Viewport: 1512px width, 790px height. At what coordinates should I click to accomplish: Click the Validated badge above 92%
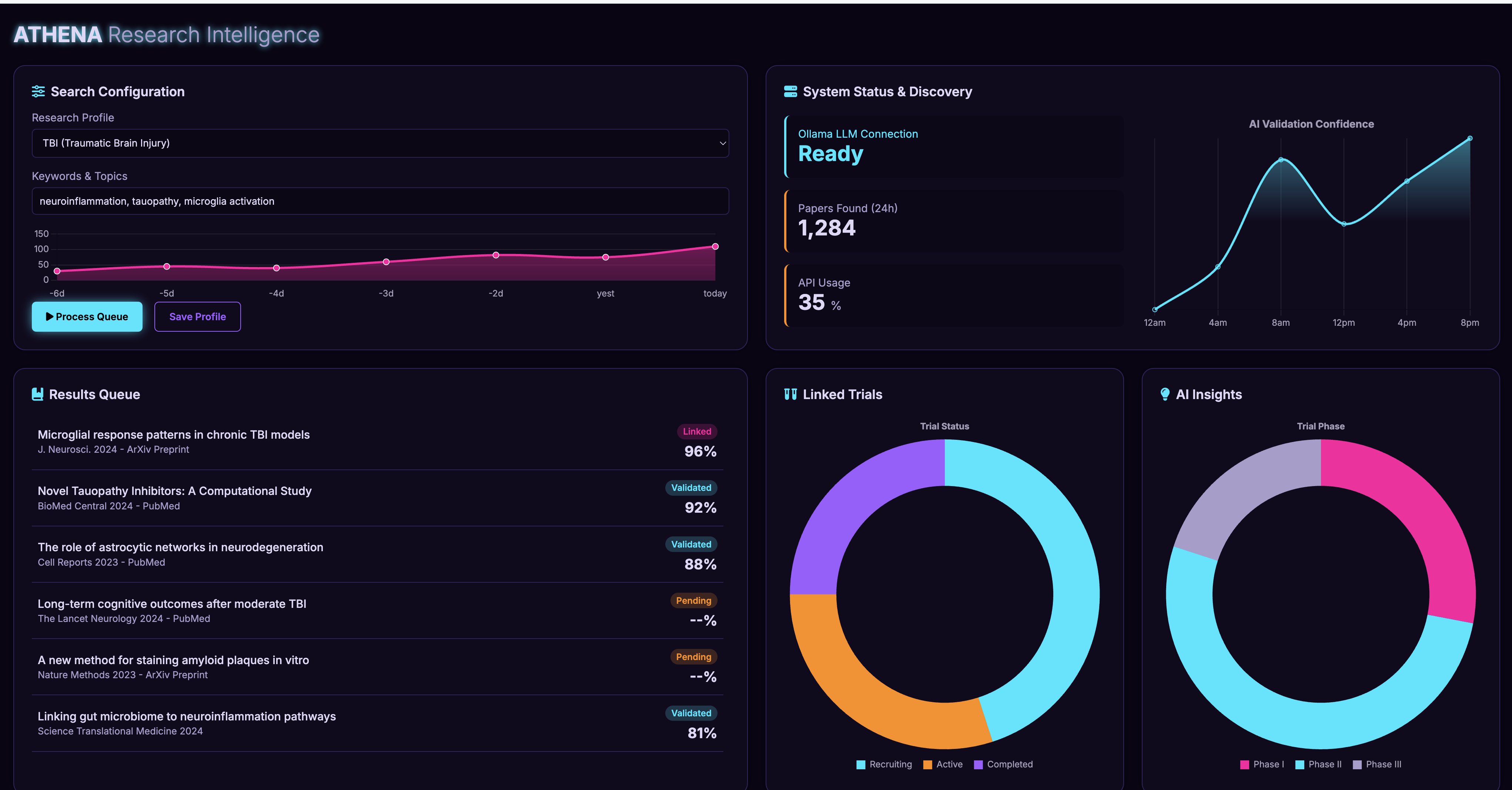click(x=691, y=488)
